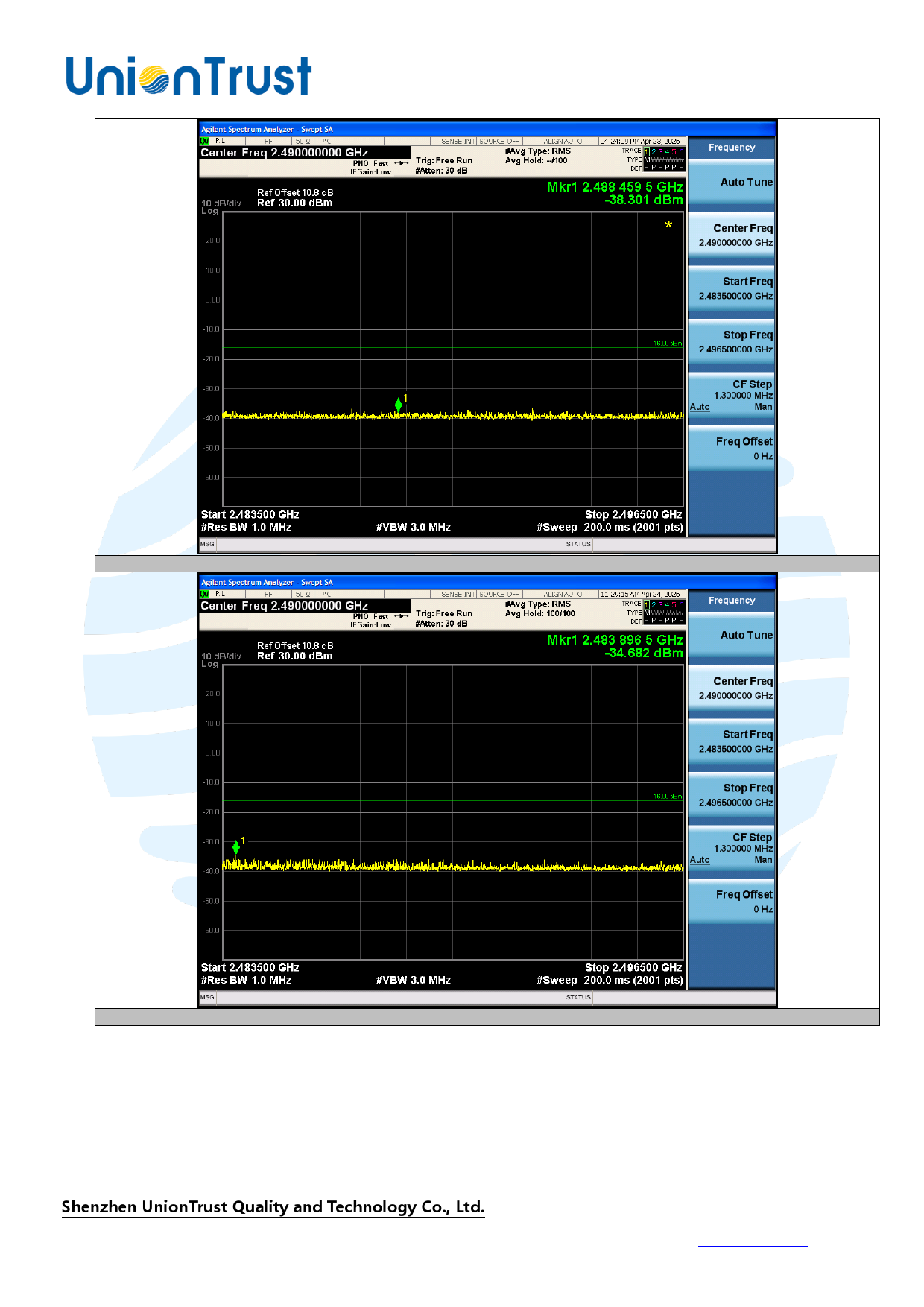Screen dimensions: 924x1307
Task: Choose Stop Freq softkey in the upper analyzer
Action: coord(732,342)
